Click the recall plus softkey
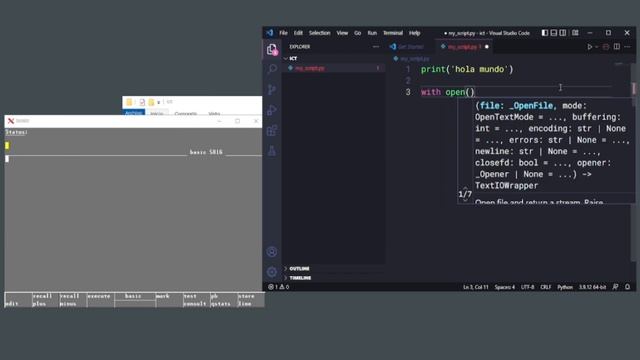This screenshot has width=640, height=360. [x=45, y=300]
